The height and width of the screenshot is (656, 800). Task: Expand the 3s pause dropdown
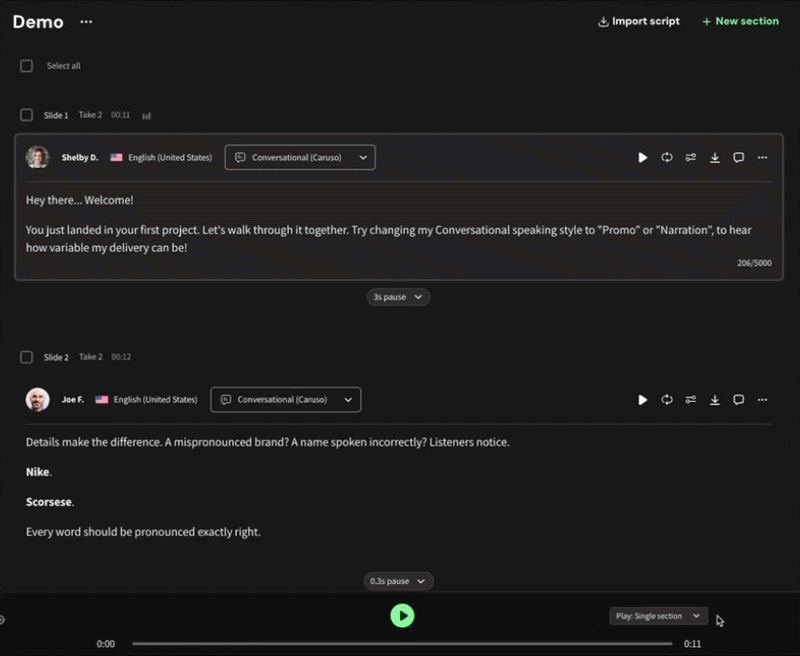[x=399, y=297]
